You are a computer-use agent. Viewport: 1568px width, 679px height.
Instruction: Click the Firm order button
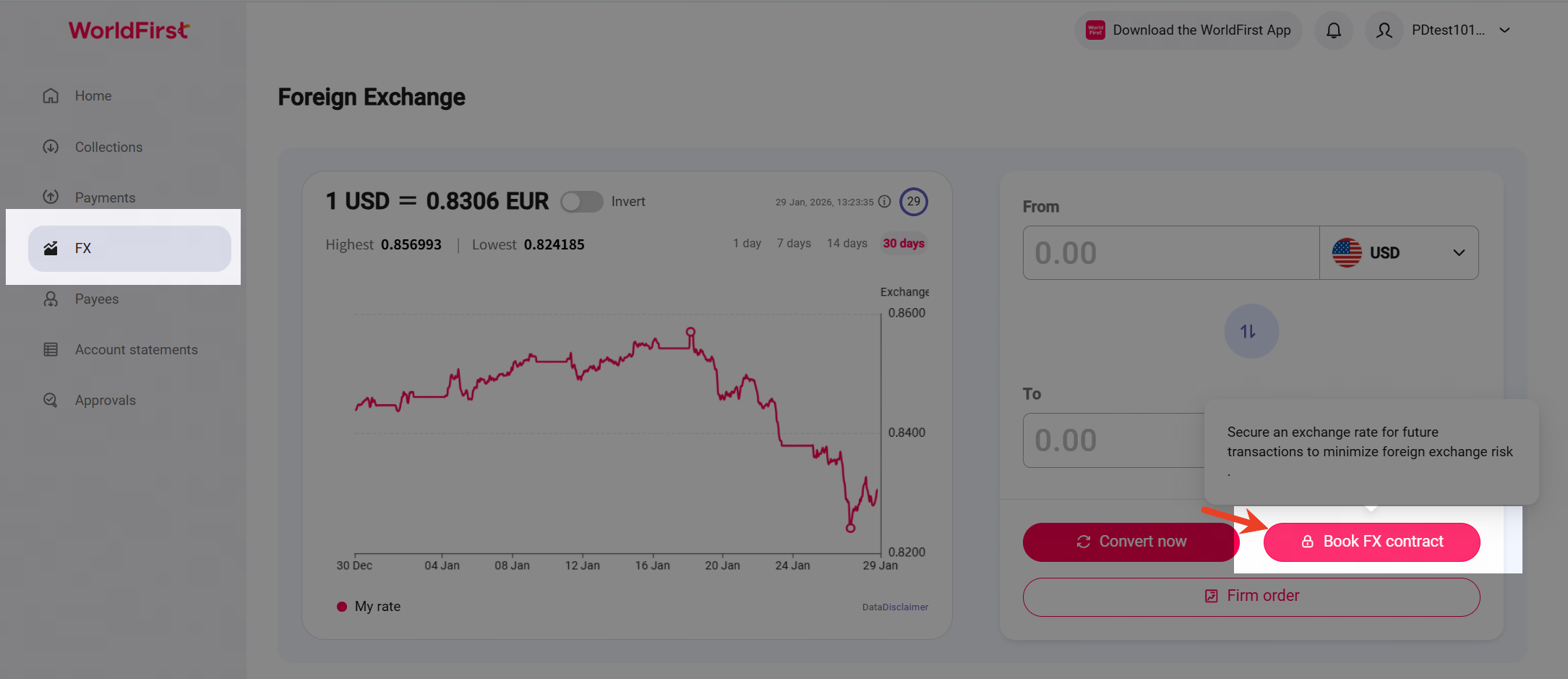pos(1251,596)
